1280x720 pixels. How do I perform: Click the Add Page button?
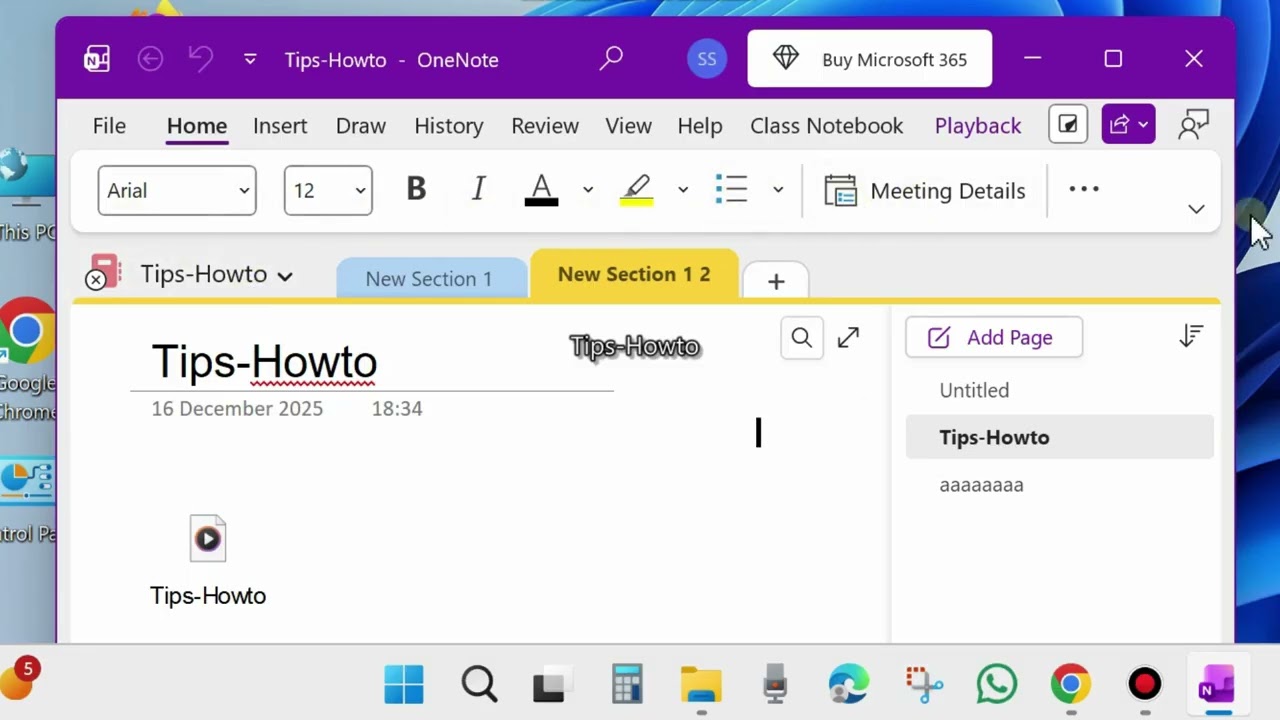(994, 337)
